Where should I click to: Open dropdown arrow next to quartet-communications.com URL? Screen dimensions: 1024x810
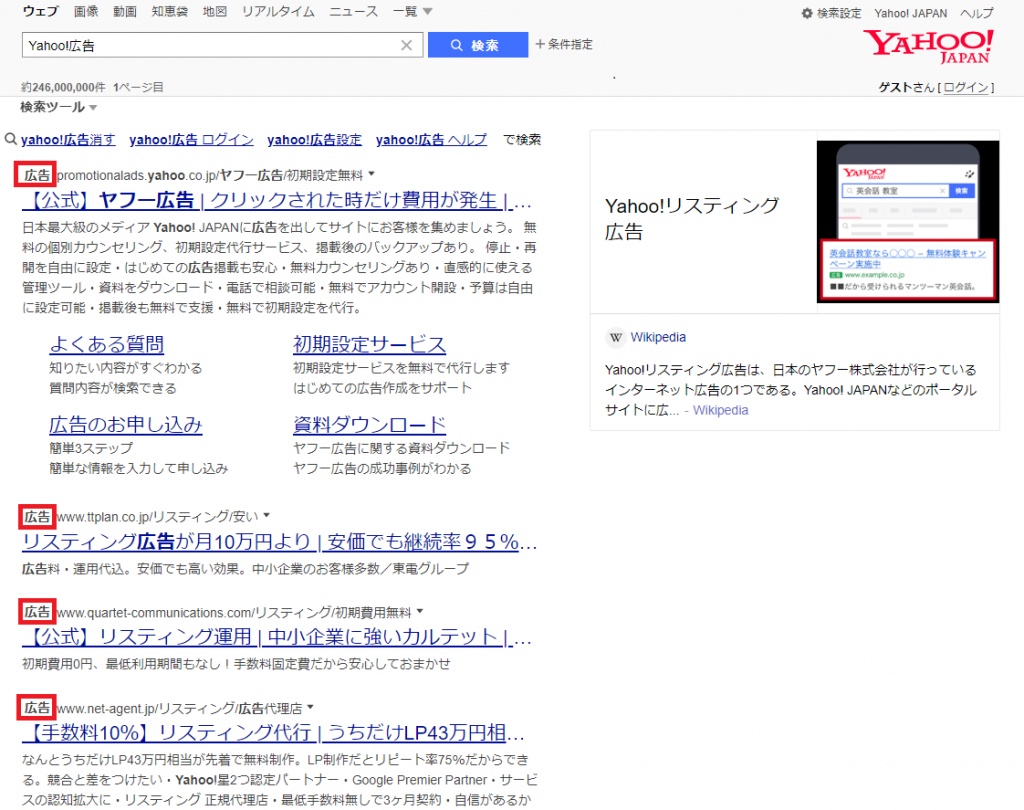(x=420, y=611)
